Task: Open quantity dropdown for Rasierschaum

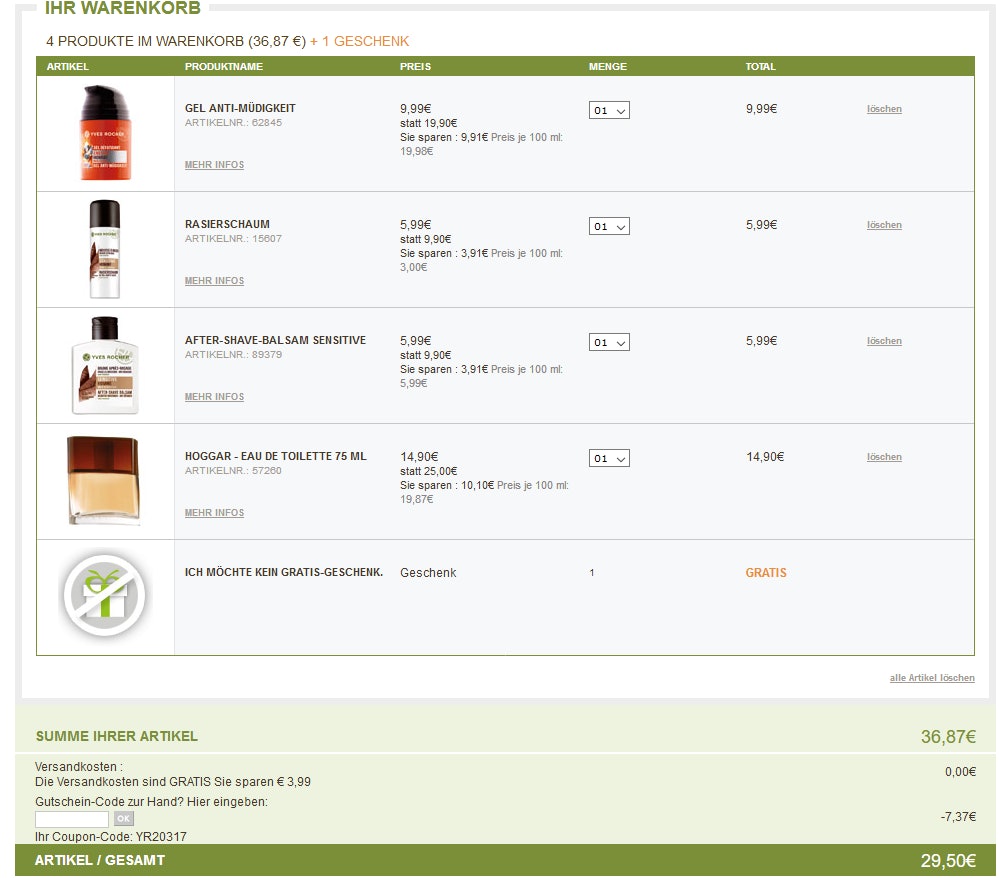Action: (x=609, y=227)
